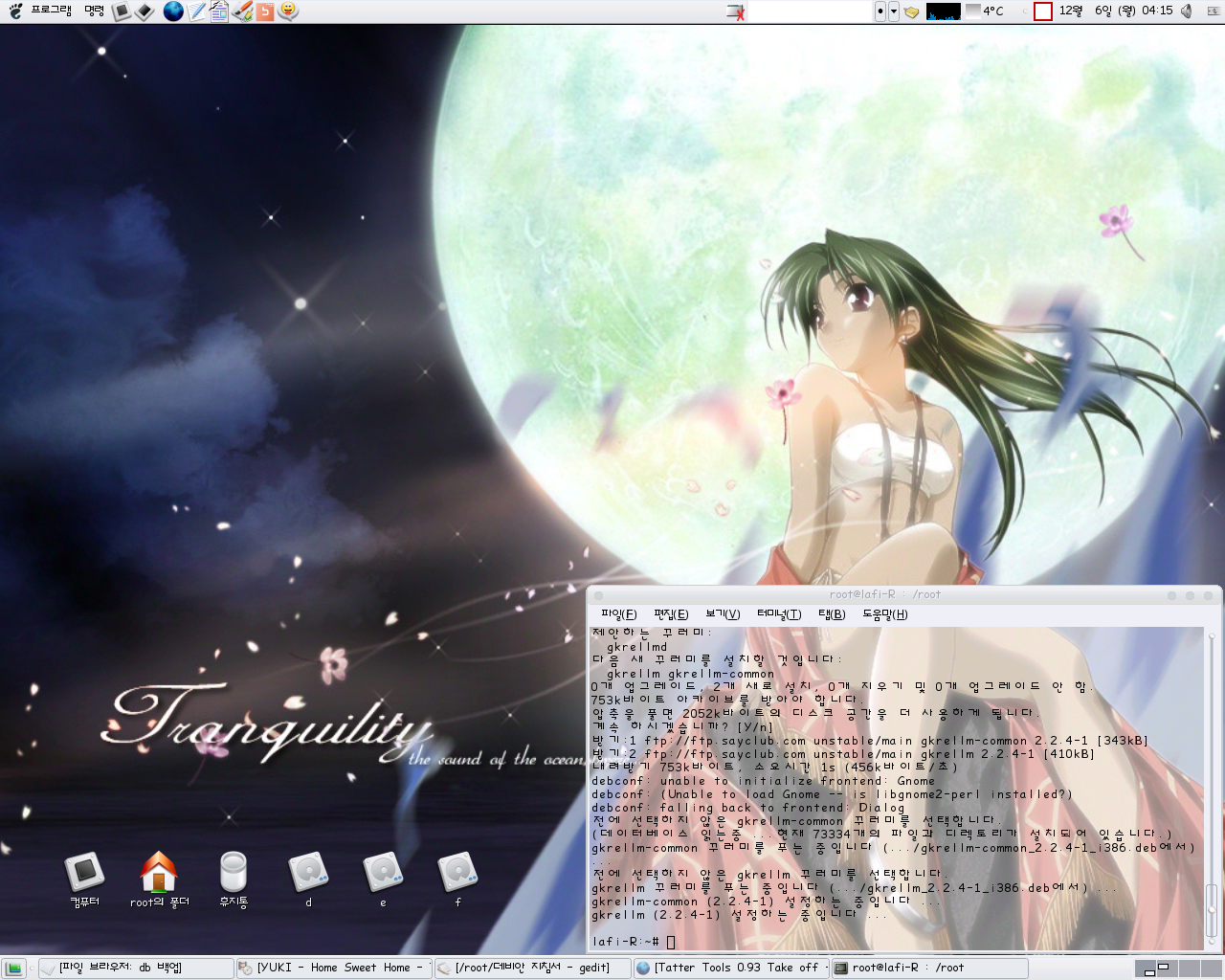Image resolution: width=1225 pixels, height=980 pixels.
Task: Click the diamond-shaped panel launcher icon
Action: (x=145, y=11)
